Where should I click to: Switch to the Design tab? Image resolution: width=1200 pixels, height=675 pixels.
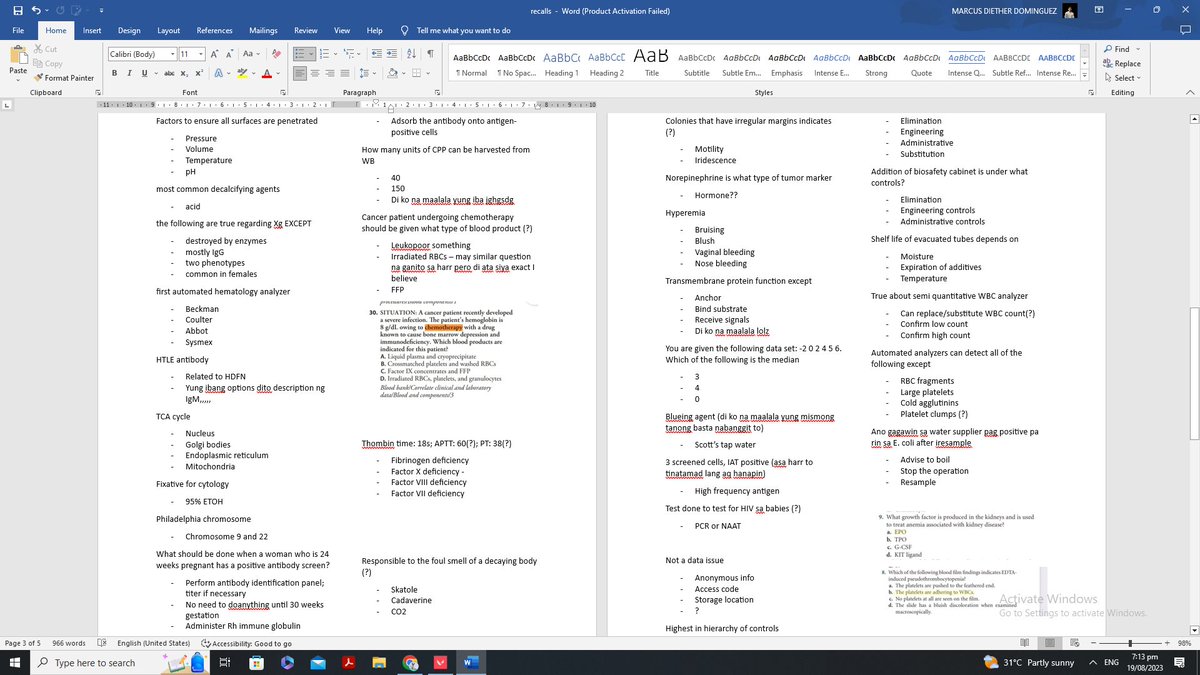click(129, 31)
